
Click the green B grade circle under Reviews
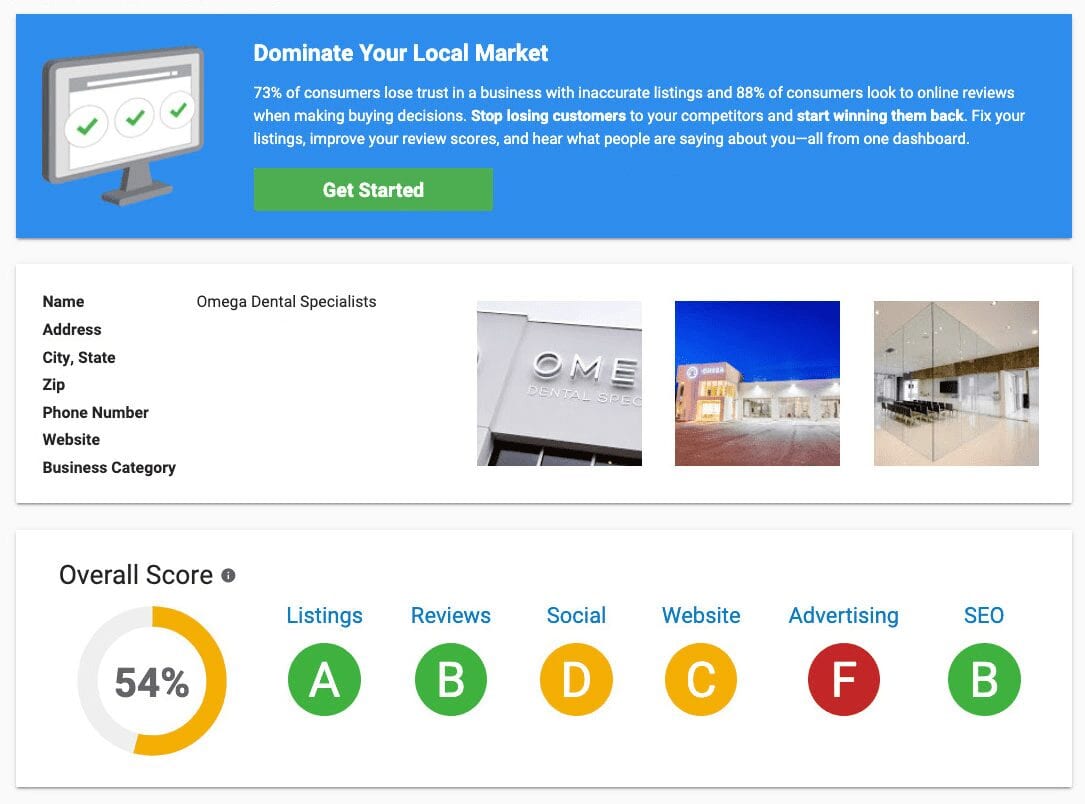(450, 679)
